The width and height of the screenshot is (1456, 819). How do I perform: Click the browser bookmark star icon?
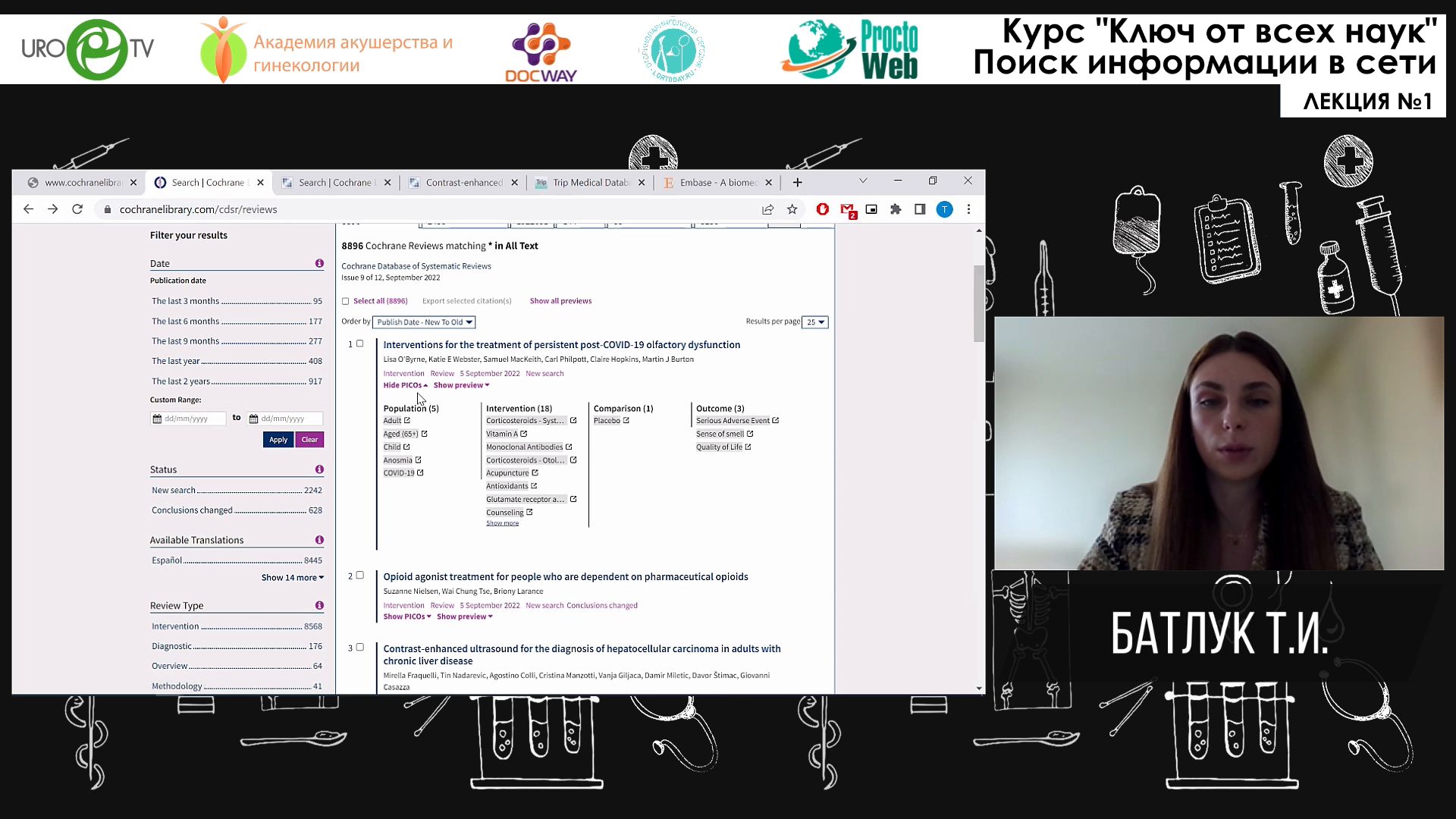pos(792,208)
